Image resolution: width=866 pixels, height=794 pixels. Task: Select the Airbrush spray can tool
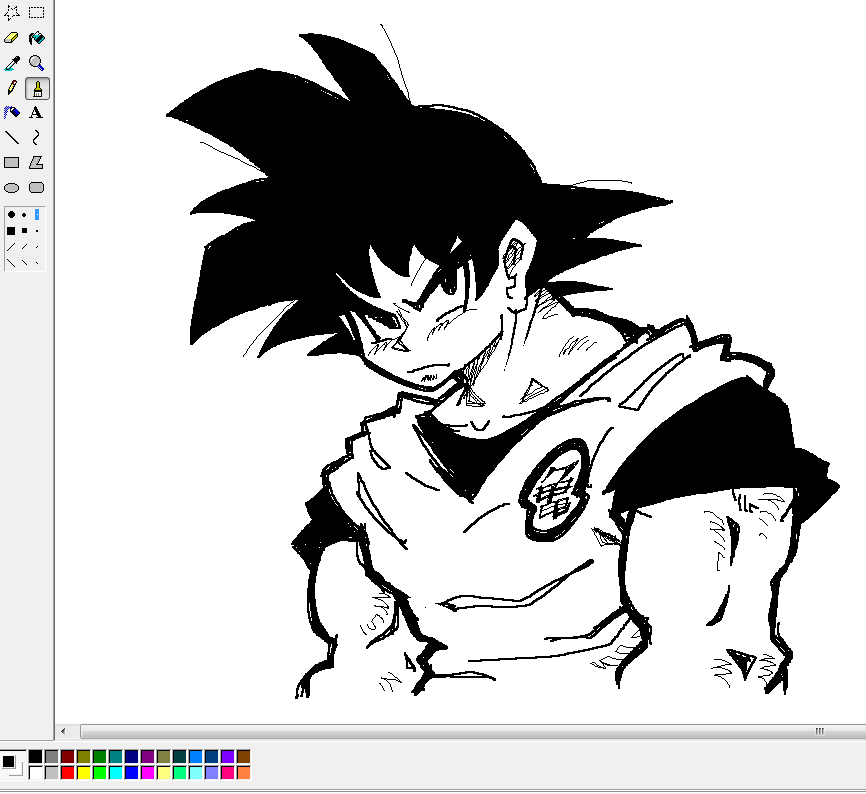(12, 113)
